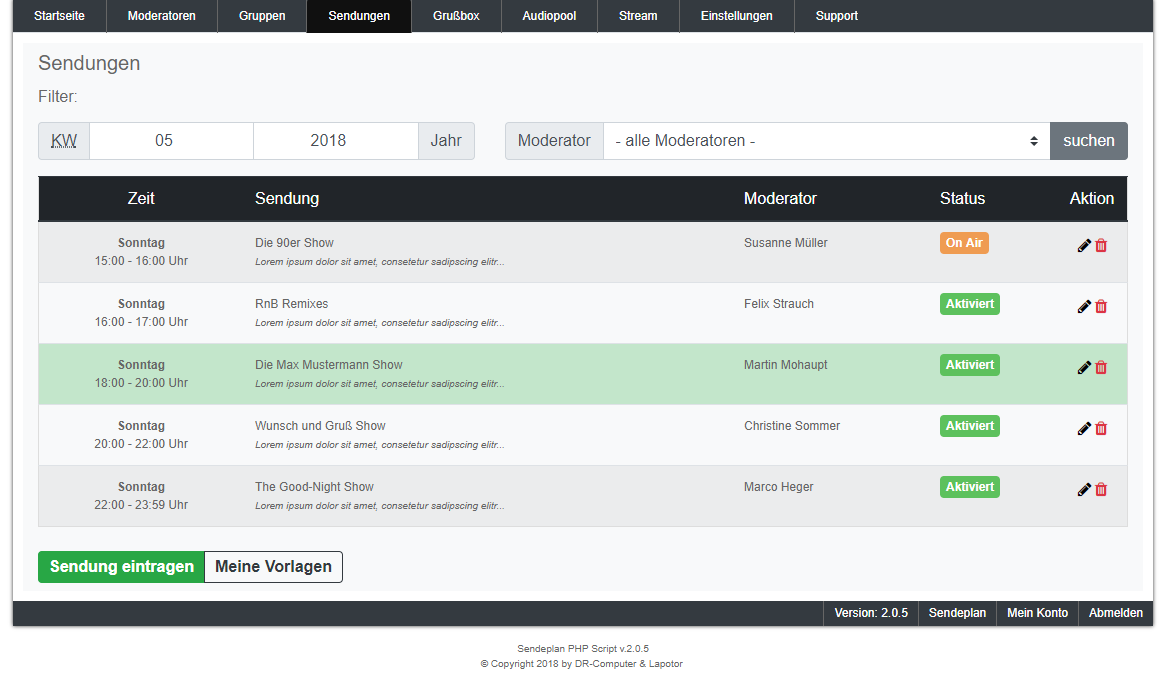Click the Abmelden link in footer
Image resolution: width=1166 pixels, height=681 pixels.
[x=1115, y=613]
